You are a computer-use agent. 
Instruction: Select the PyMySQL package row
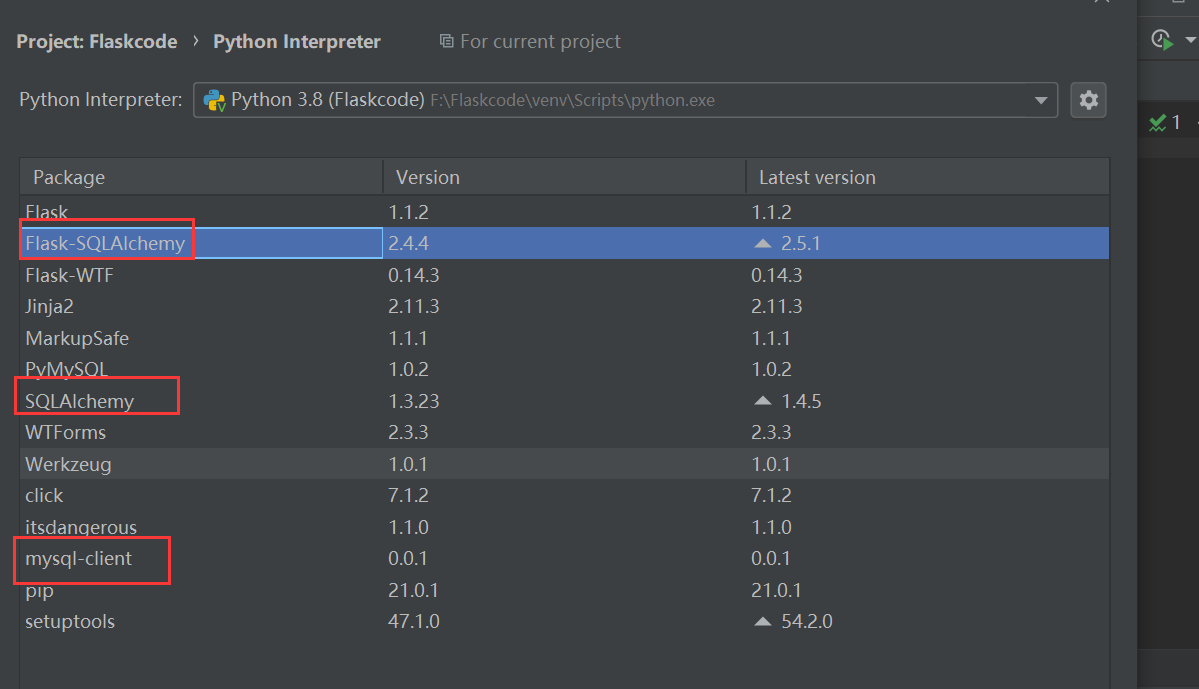(x=564, y=369)
